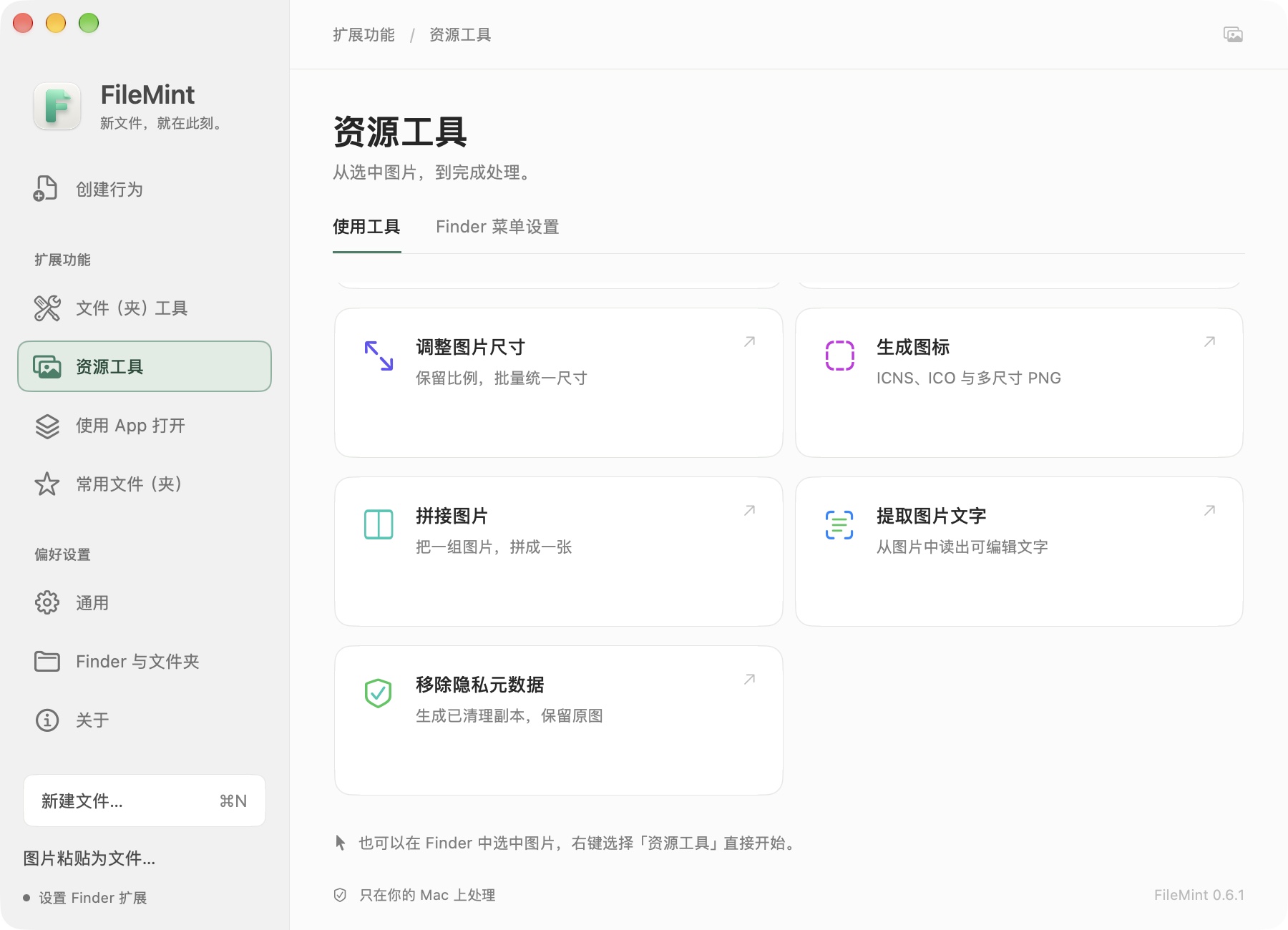This screenshot has width=1288, height=930.
Task: Open 使用 App 打开 layers icon
Action: (47, 426)
